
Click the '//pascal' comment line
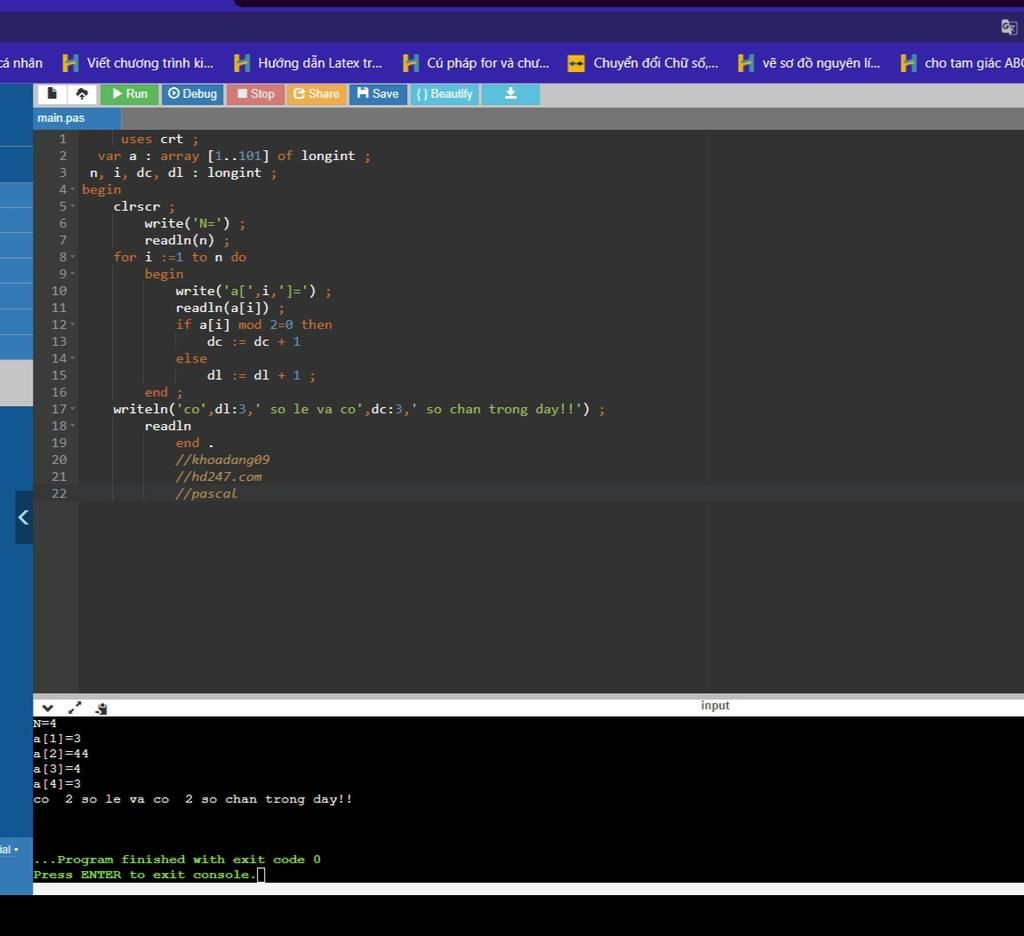pyautogui.click(x=206, y=494)
